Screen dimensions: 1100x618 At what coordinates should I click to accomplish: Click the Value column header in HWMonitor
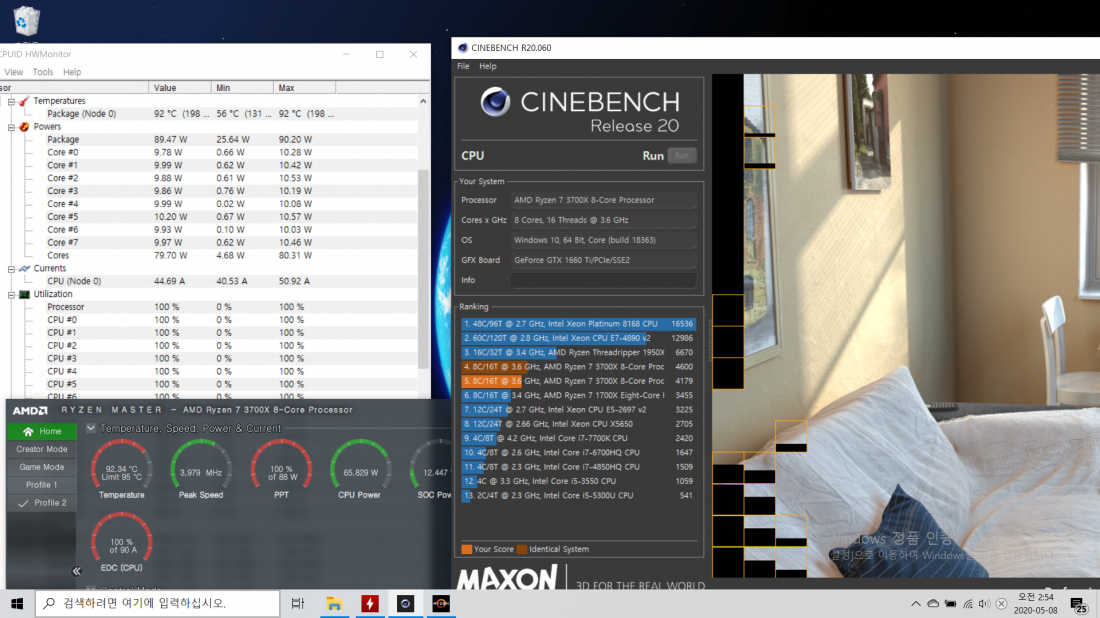(180, 88)
